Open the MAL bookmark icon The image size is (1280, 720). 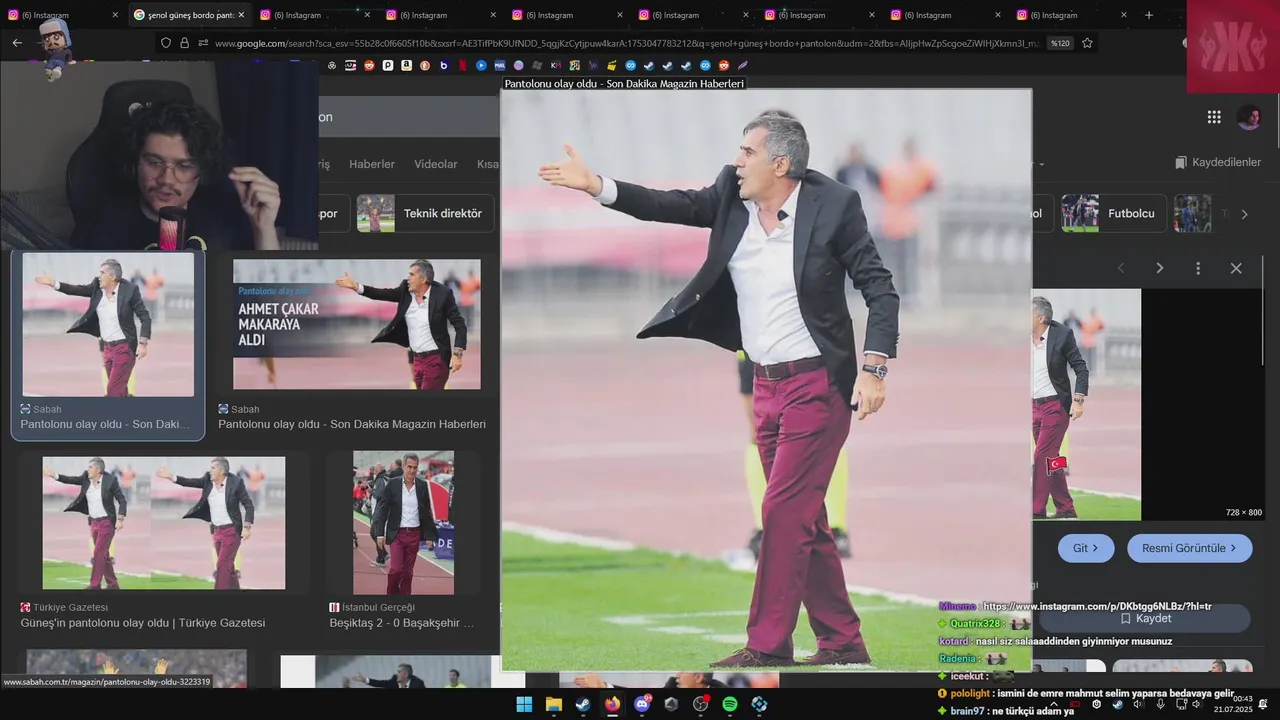coord(500,65)
